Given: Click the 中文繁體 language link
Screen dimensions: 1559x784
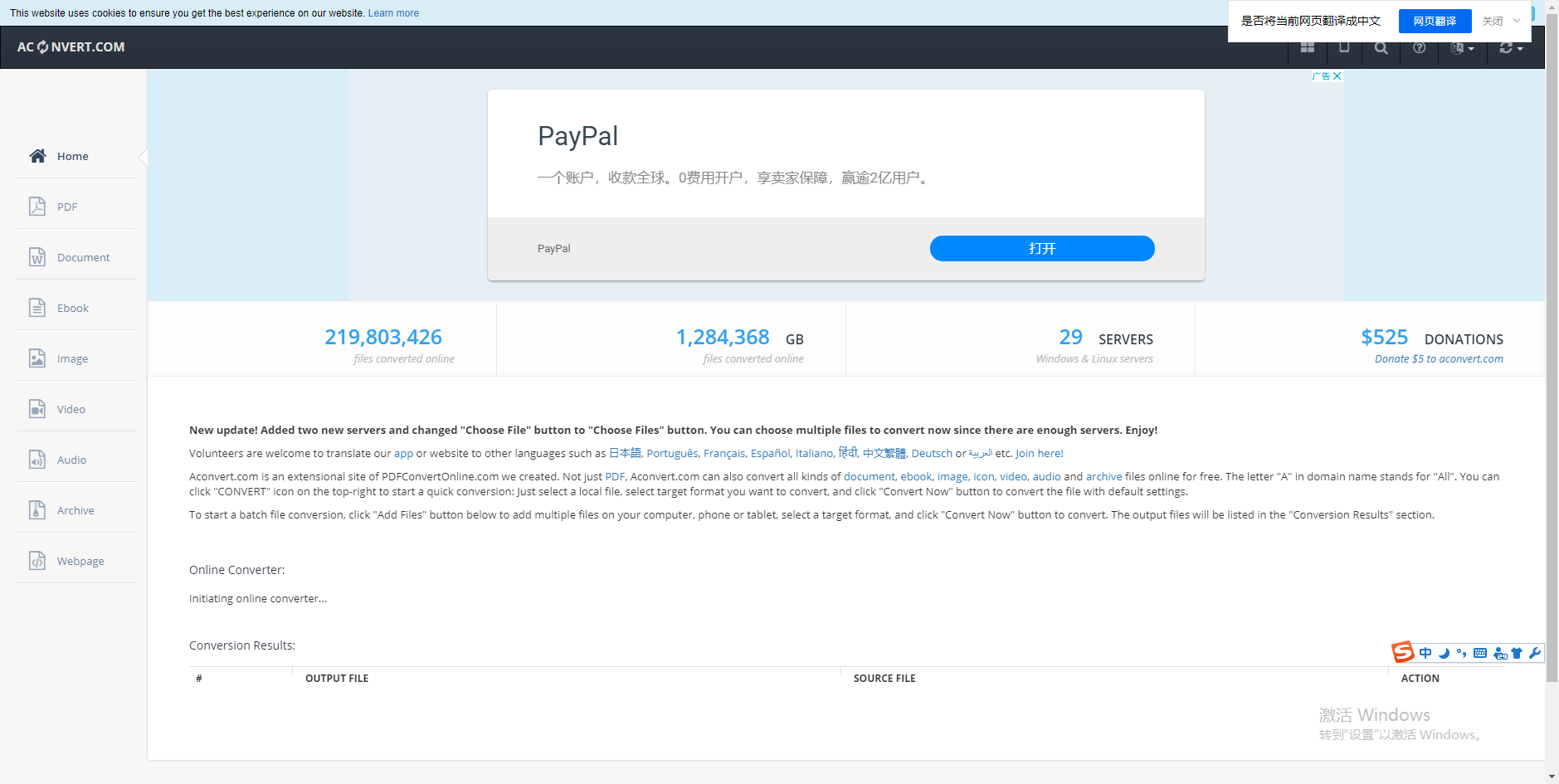Looking at the screenshot, I should coord(884,453).
